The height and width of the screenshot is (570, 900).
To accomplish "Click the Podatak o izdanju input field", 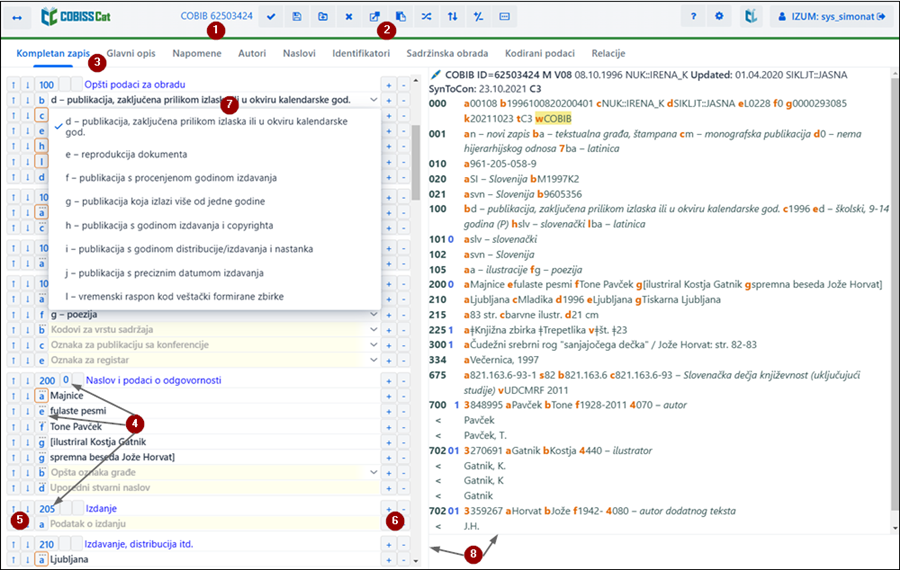I will [x=214, y=524].
